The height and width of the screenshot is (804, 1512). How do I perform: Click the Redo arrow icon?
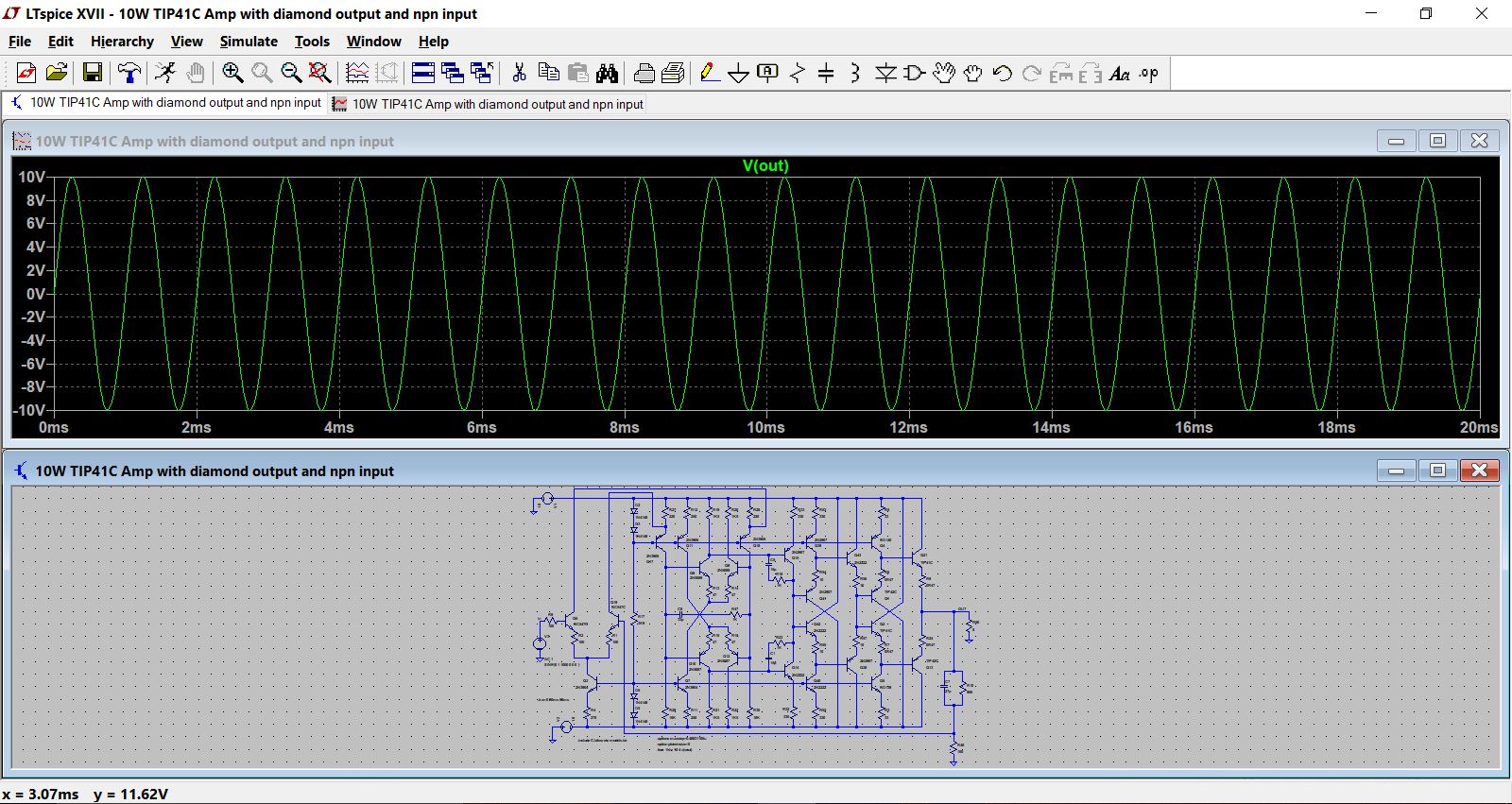1032,73
